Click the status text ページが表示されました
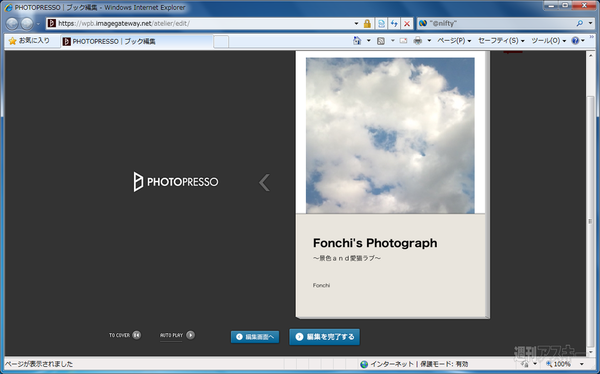 tap(38, 364)
